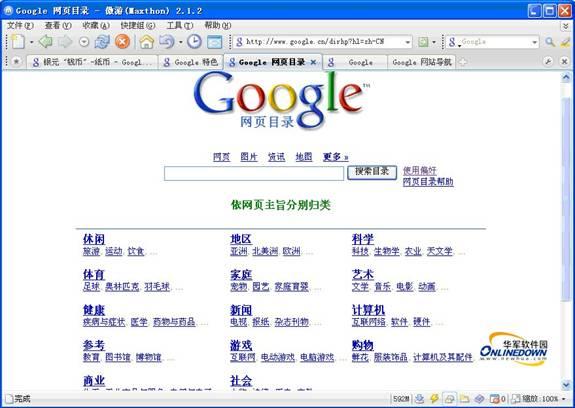Open the 图片 link above search box
The width and height of the screenshot is (575, 408).
(249, 157)
